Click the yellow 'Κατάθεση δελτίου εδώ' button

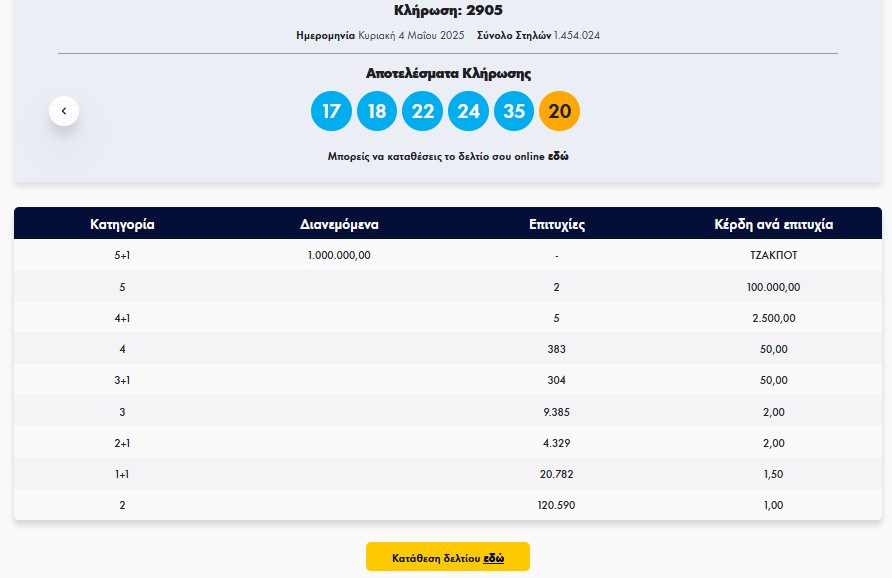448,556
